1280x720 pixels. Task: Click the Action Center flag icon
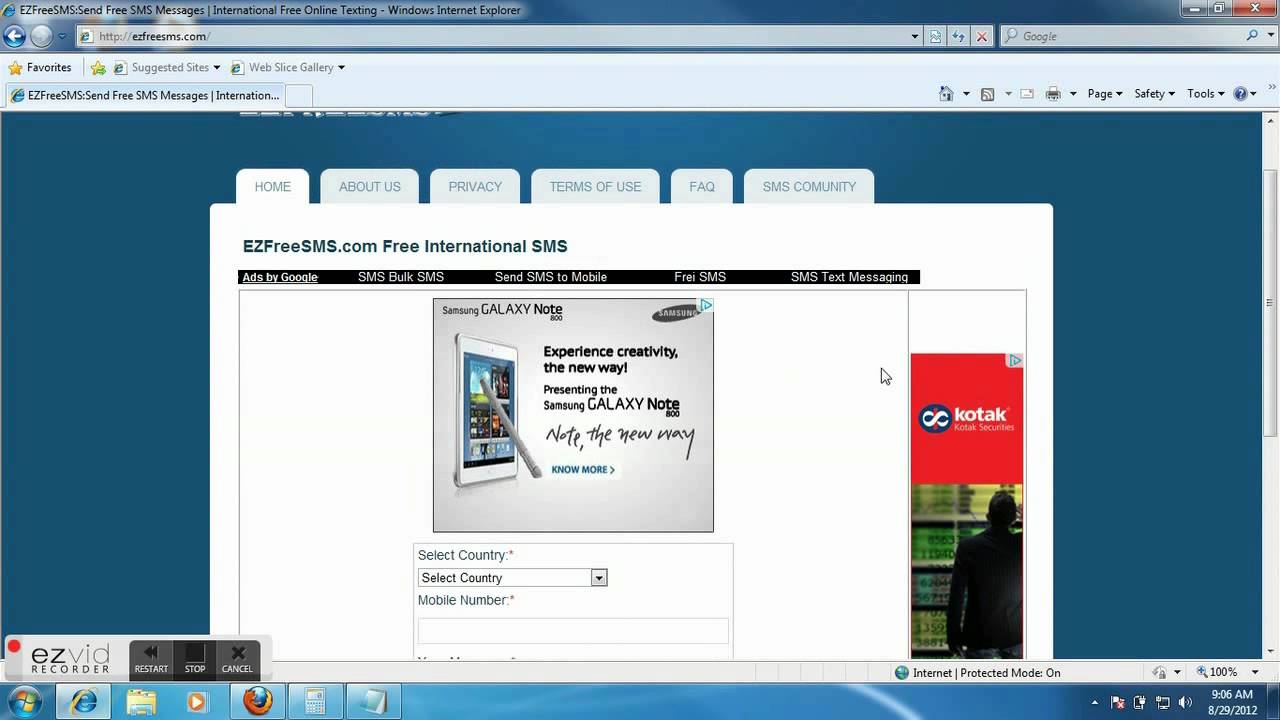(1118, 702)
